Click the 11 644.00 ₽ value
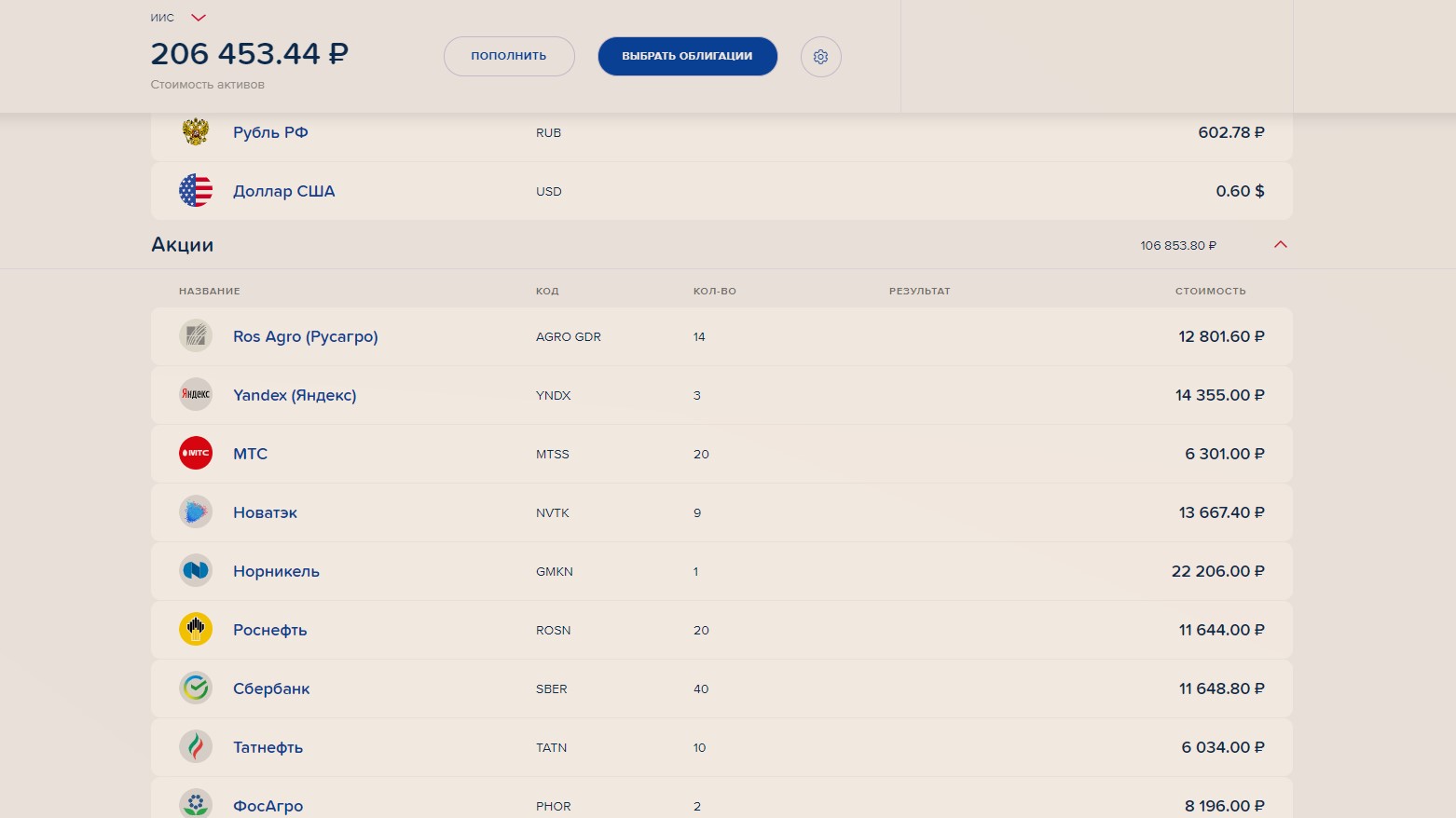 [1221, 630]
